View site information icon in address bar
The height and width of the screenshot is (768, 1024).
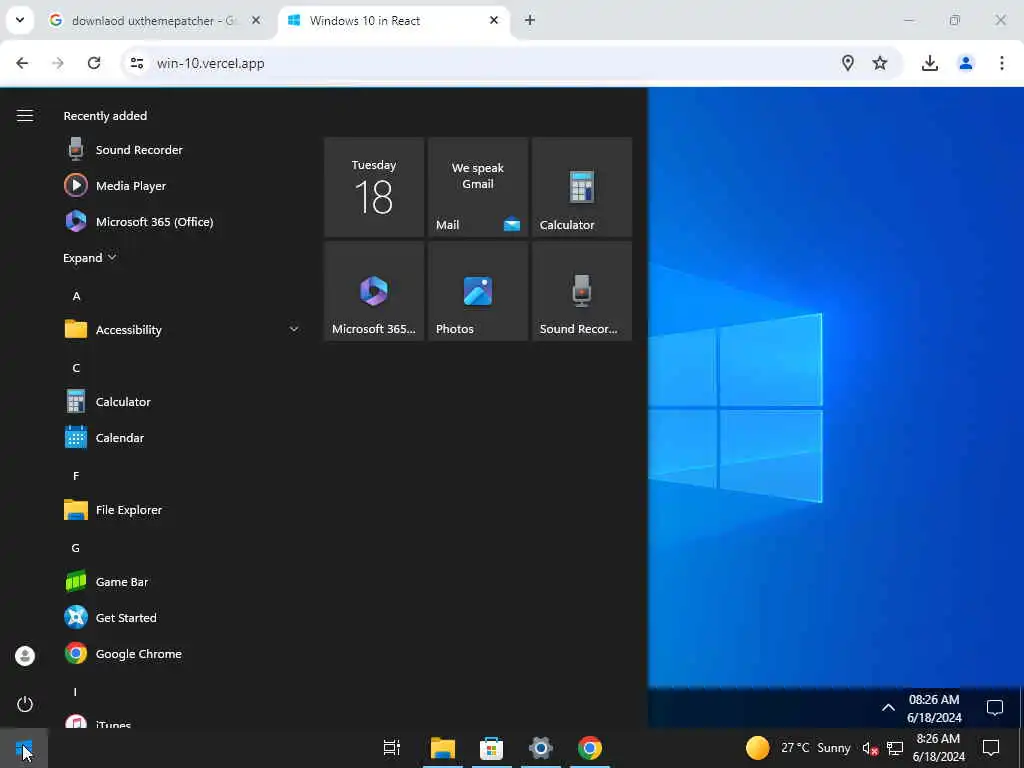tap(136, 63)
